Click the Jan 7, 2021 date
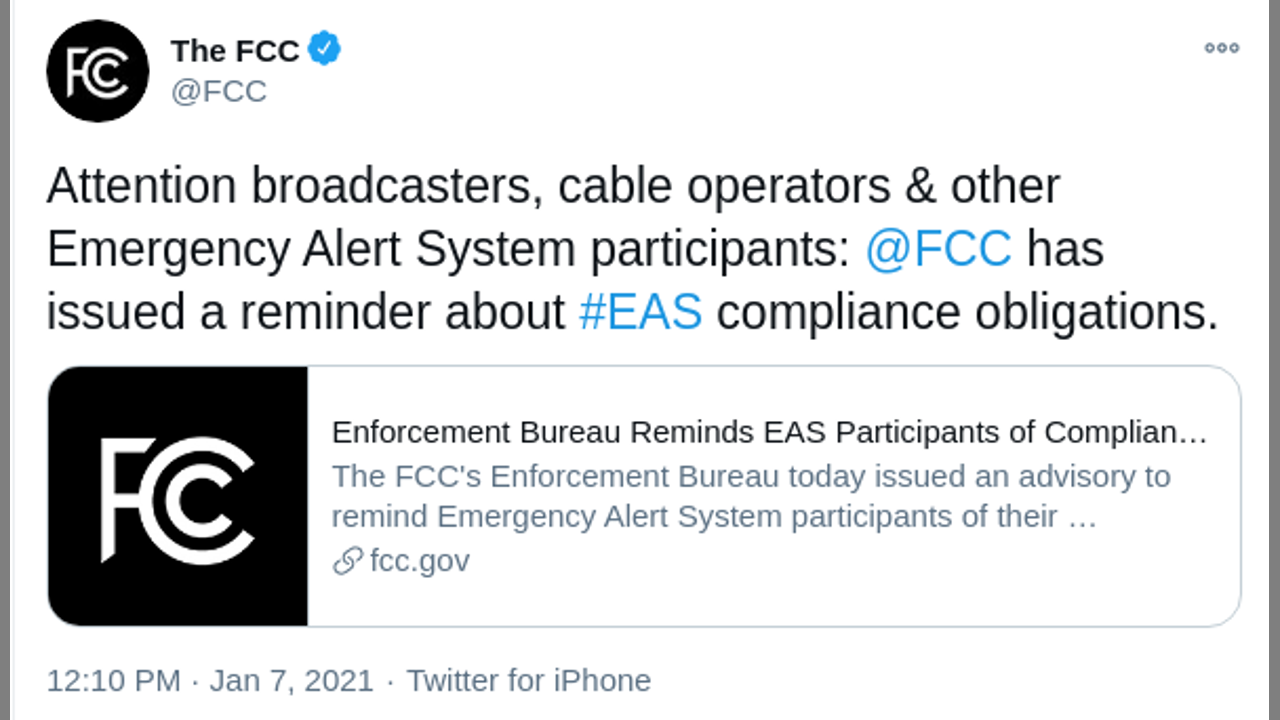 [291, 681]
